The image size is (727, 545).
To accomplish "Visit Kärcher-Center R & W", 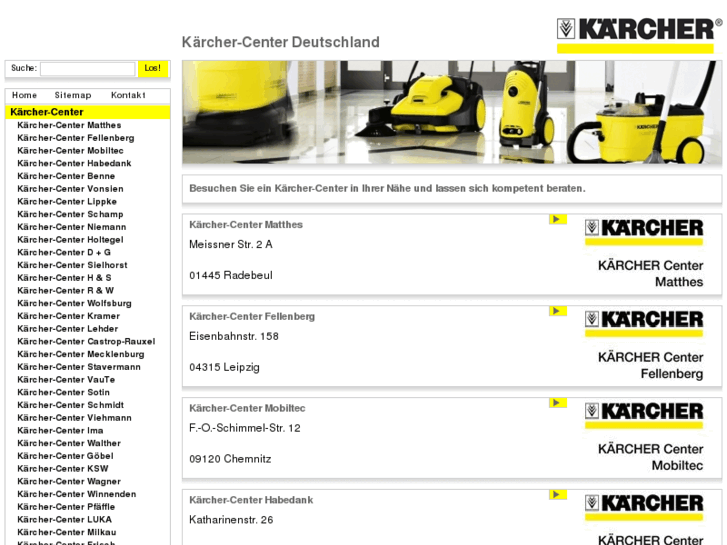I will (65, 290).
